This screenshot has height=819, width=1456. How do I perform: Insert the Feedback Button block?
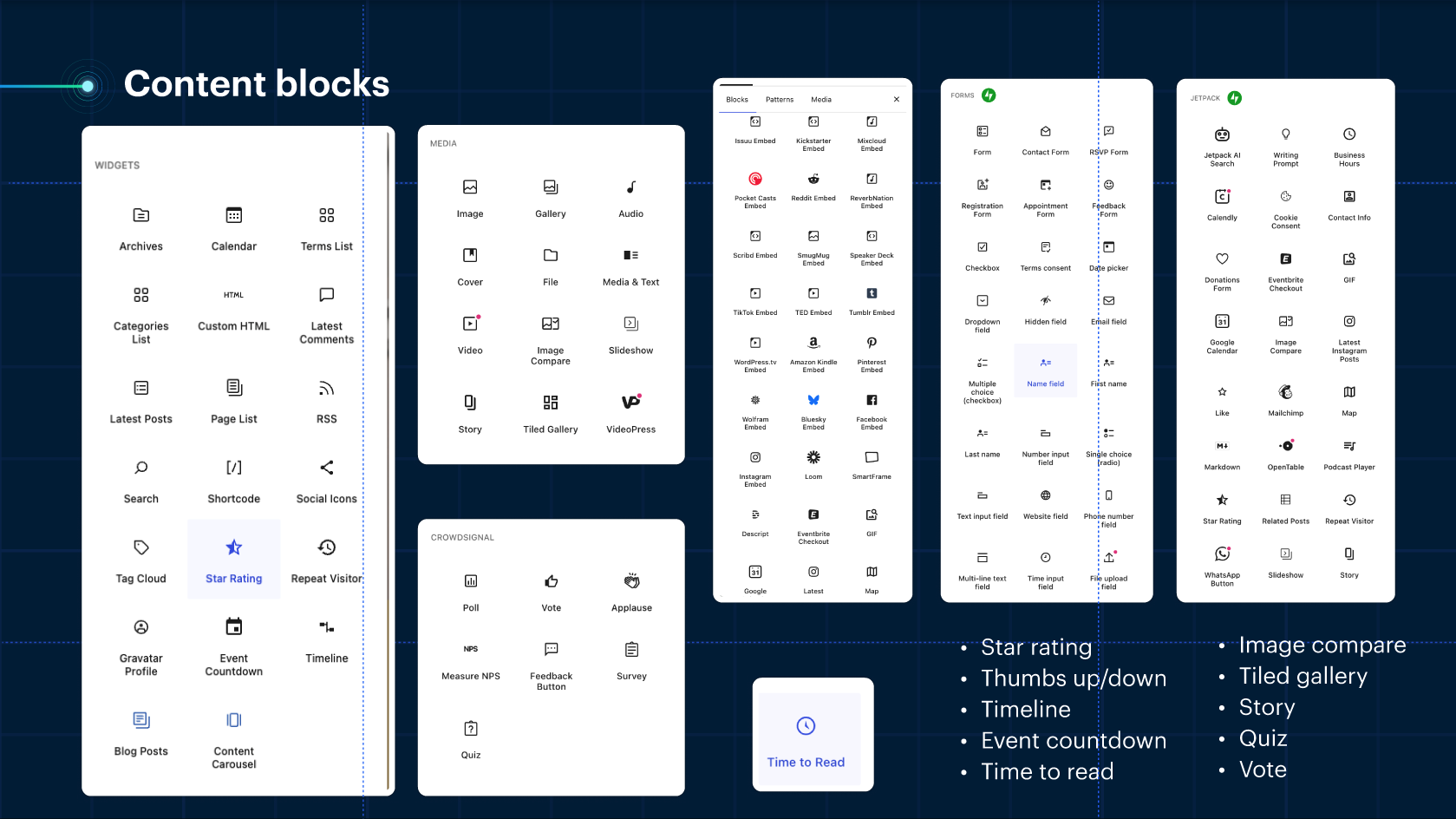click(552, 665)
